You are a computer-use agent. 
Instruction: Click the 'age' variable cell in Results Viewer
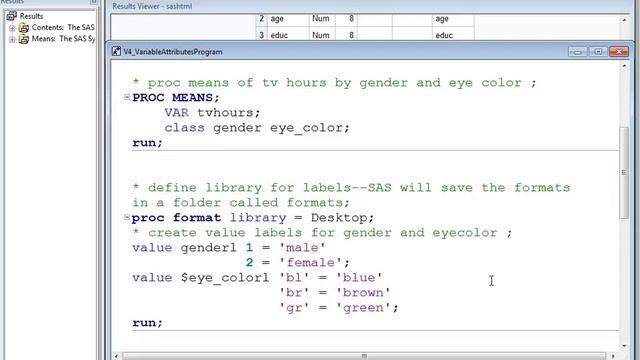(x=288, y=19)
